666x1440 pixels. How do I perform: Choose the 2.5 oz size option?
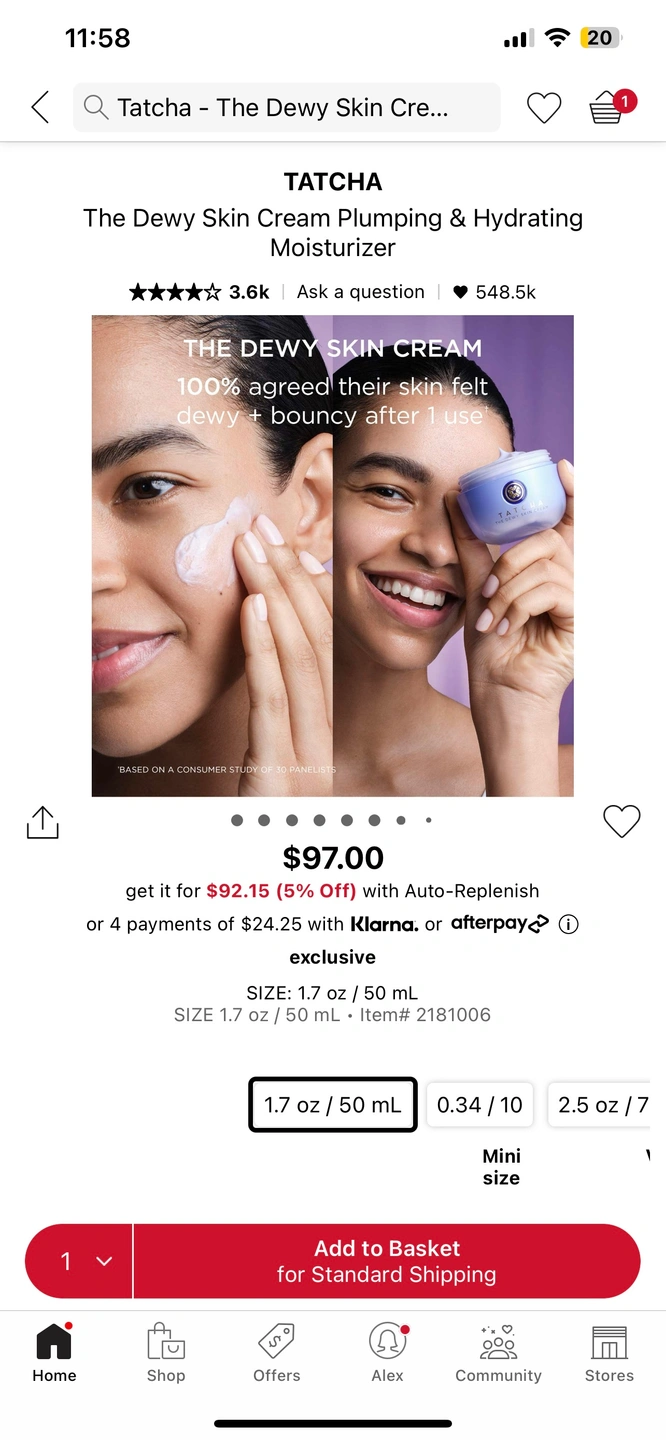[600, 1105]
